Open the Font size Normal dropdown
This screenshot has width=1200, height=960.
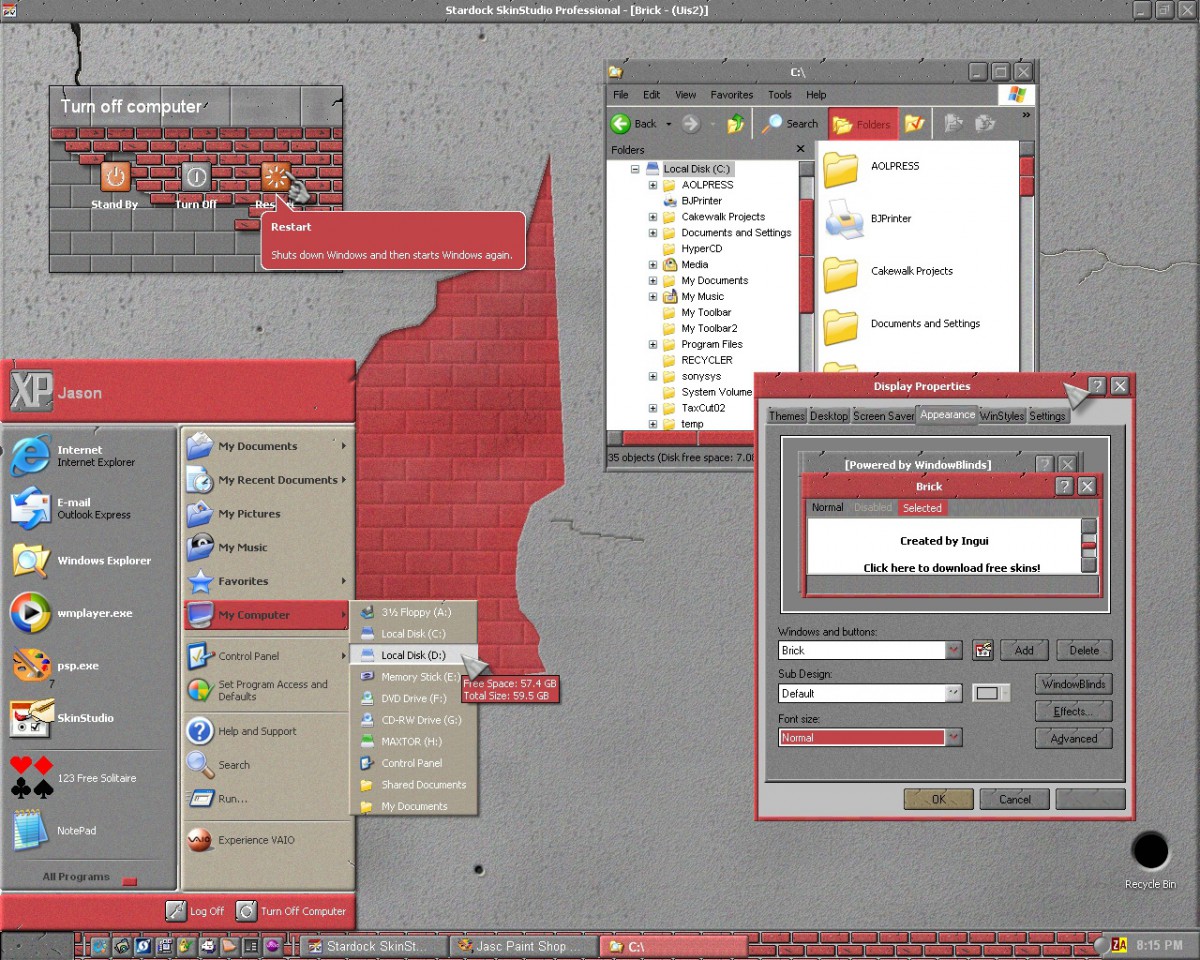tap(954, 737)
